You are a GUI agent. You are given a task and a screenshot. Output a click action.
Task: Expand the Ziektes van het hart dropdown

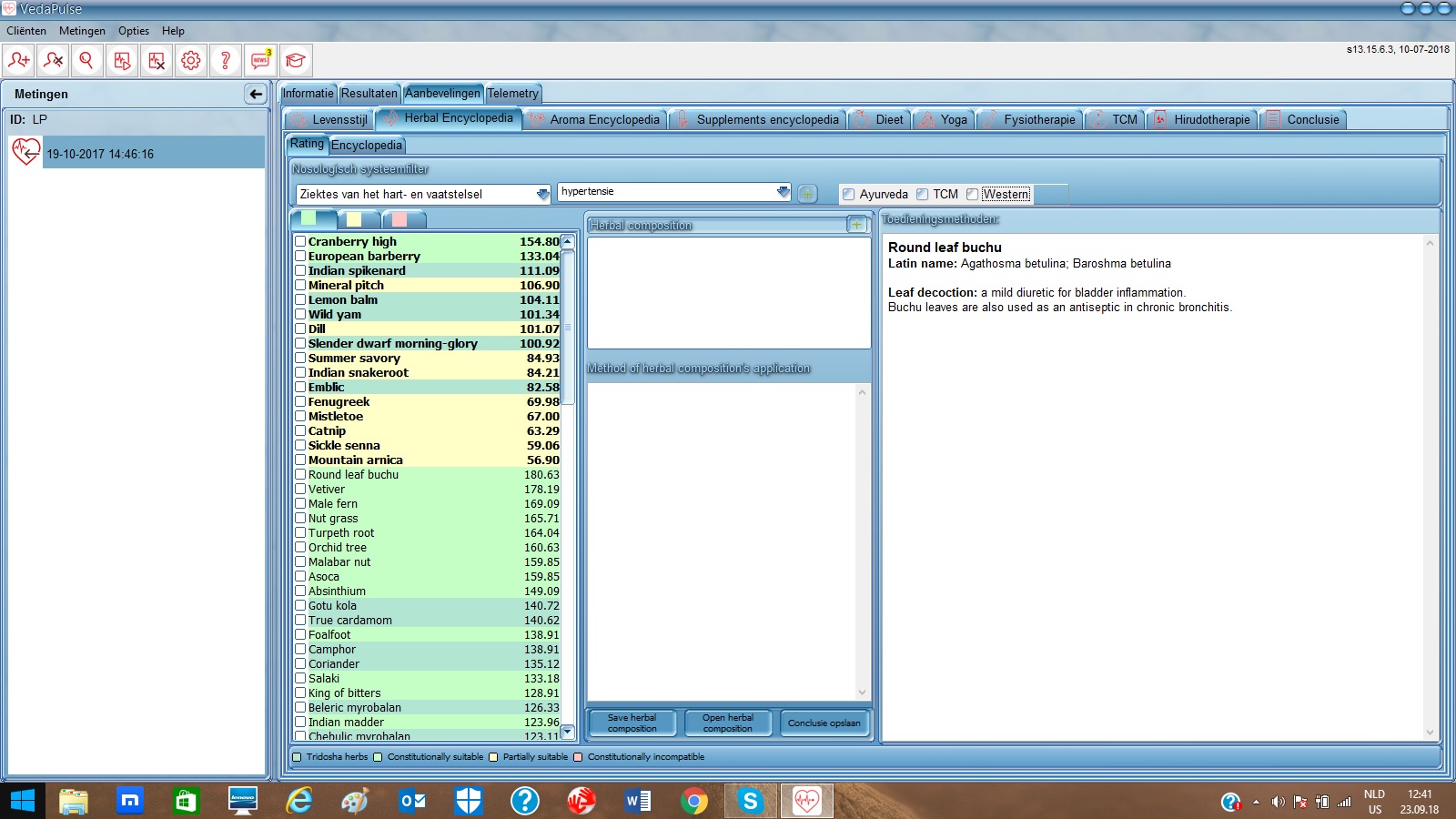click(x=542, y=194)
